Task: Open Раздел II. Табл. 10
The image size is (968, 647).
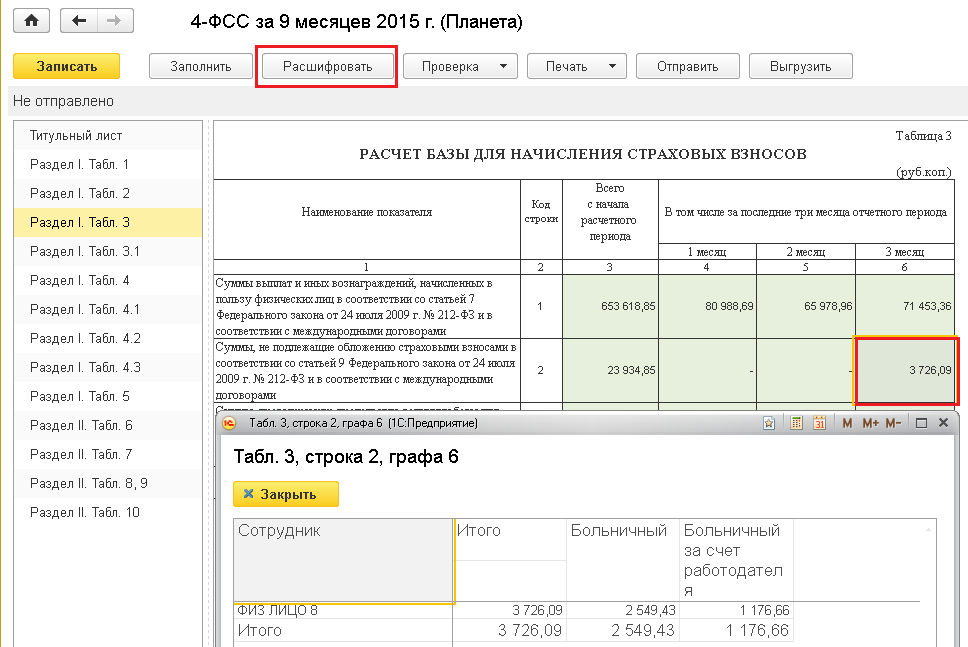Action: (x=108, y=512)
